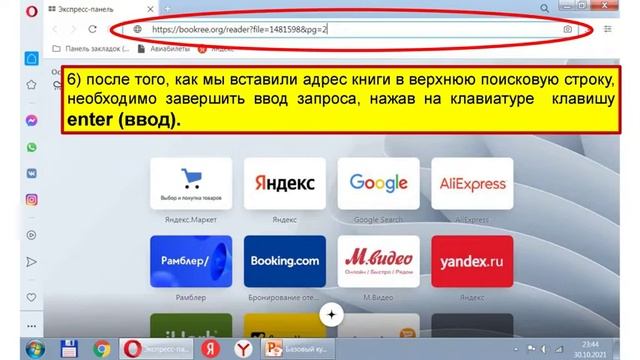Open the Панель закладок bookmarks folder

91,49
